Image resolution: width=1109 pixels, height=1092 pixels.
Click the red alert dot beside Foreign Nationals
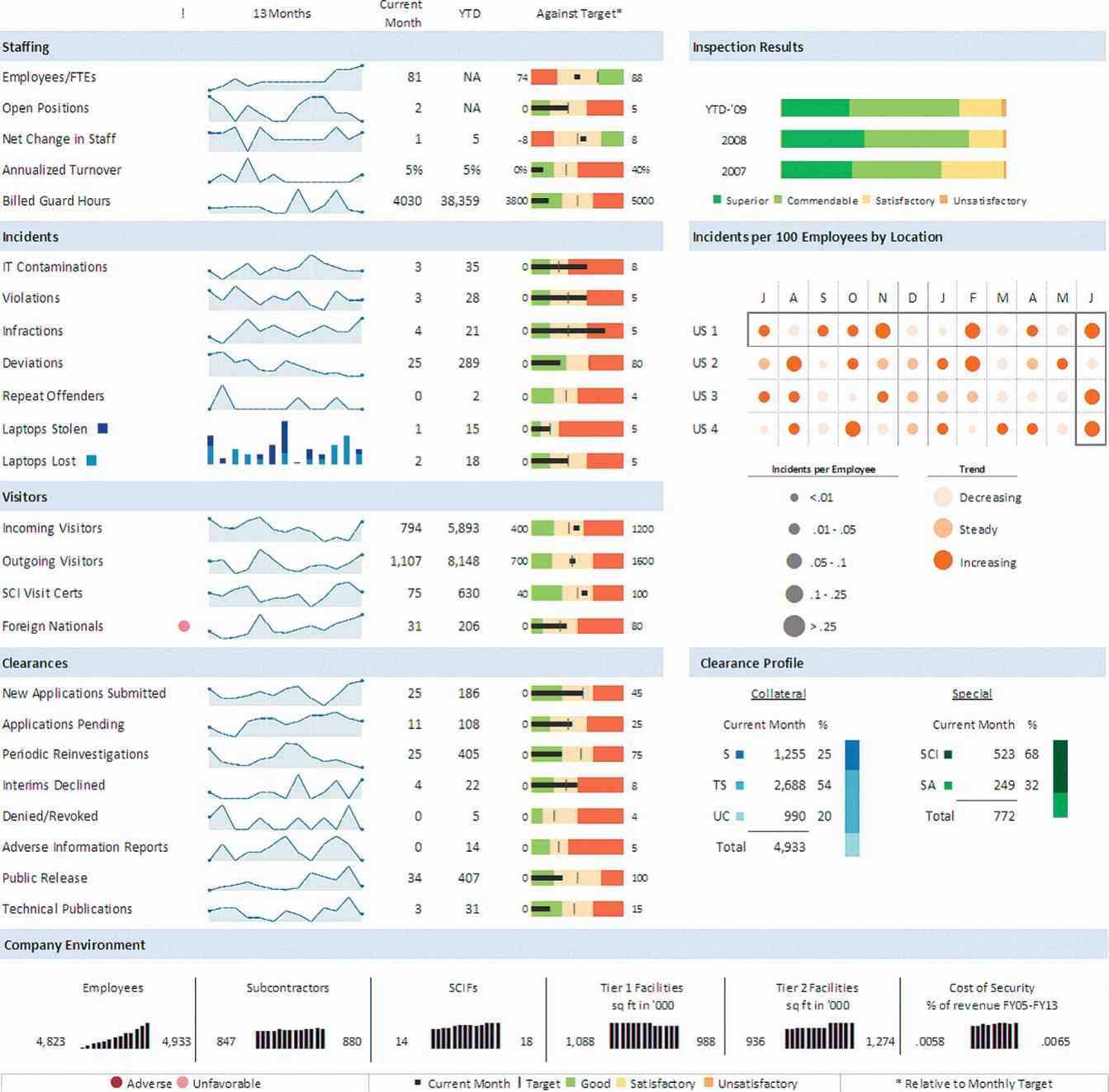coord(184,626)
